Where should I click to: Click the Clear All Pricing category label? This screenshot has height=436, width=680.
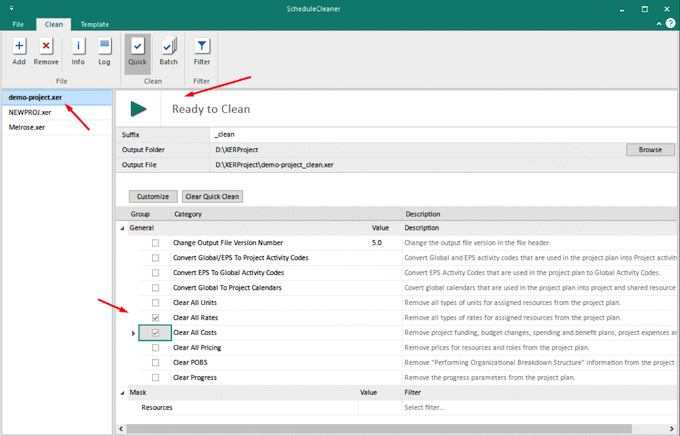[x=197, y=348]
